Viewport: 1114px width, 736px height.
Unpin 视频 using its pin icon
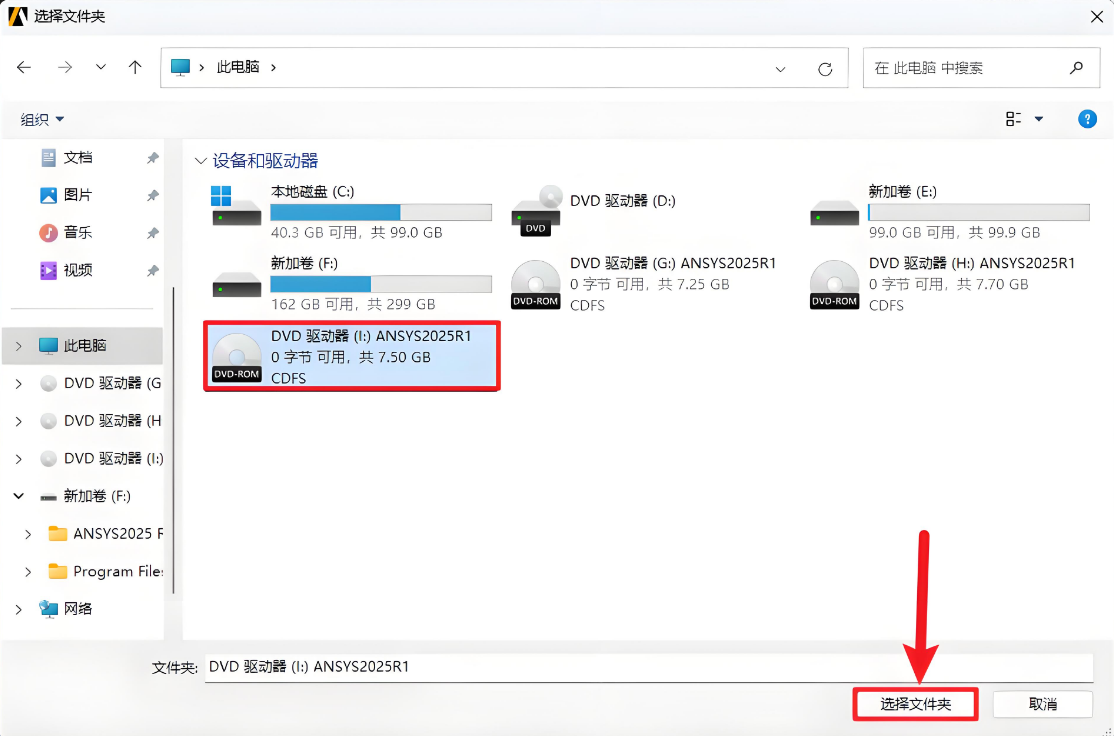pos(152,271)
